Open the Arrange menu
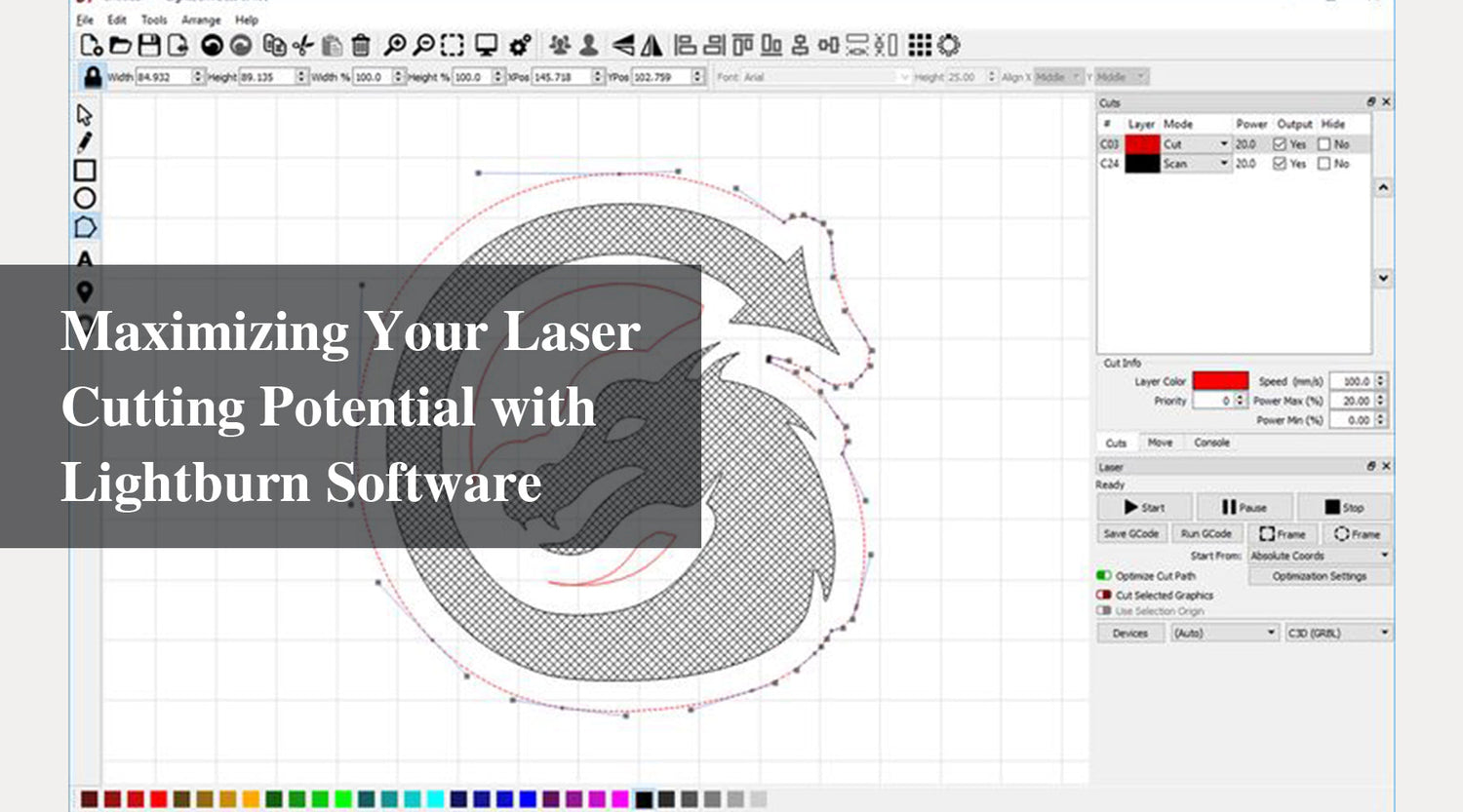This screenshot has width=1463, height=812. 202,20
